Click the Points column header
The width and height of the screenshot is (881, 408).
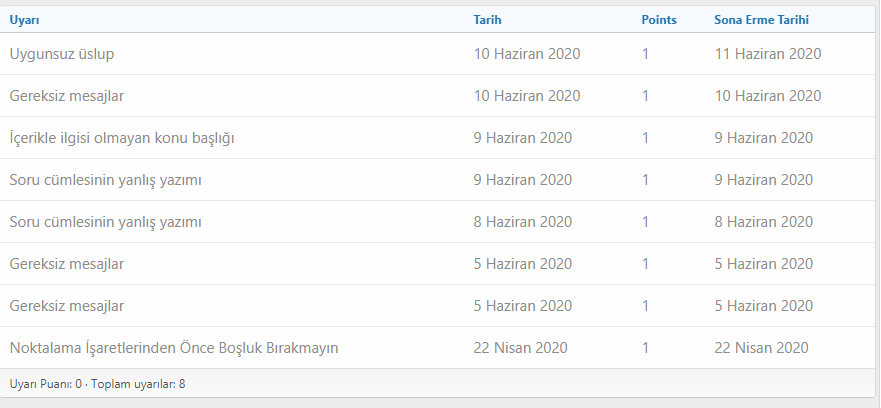tap(659, 20)
